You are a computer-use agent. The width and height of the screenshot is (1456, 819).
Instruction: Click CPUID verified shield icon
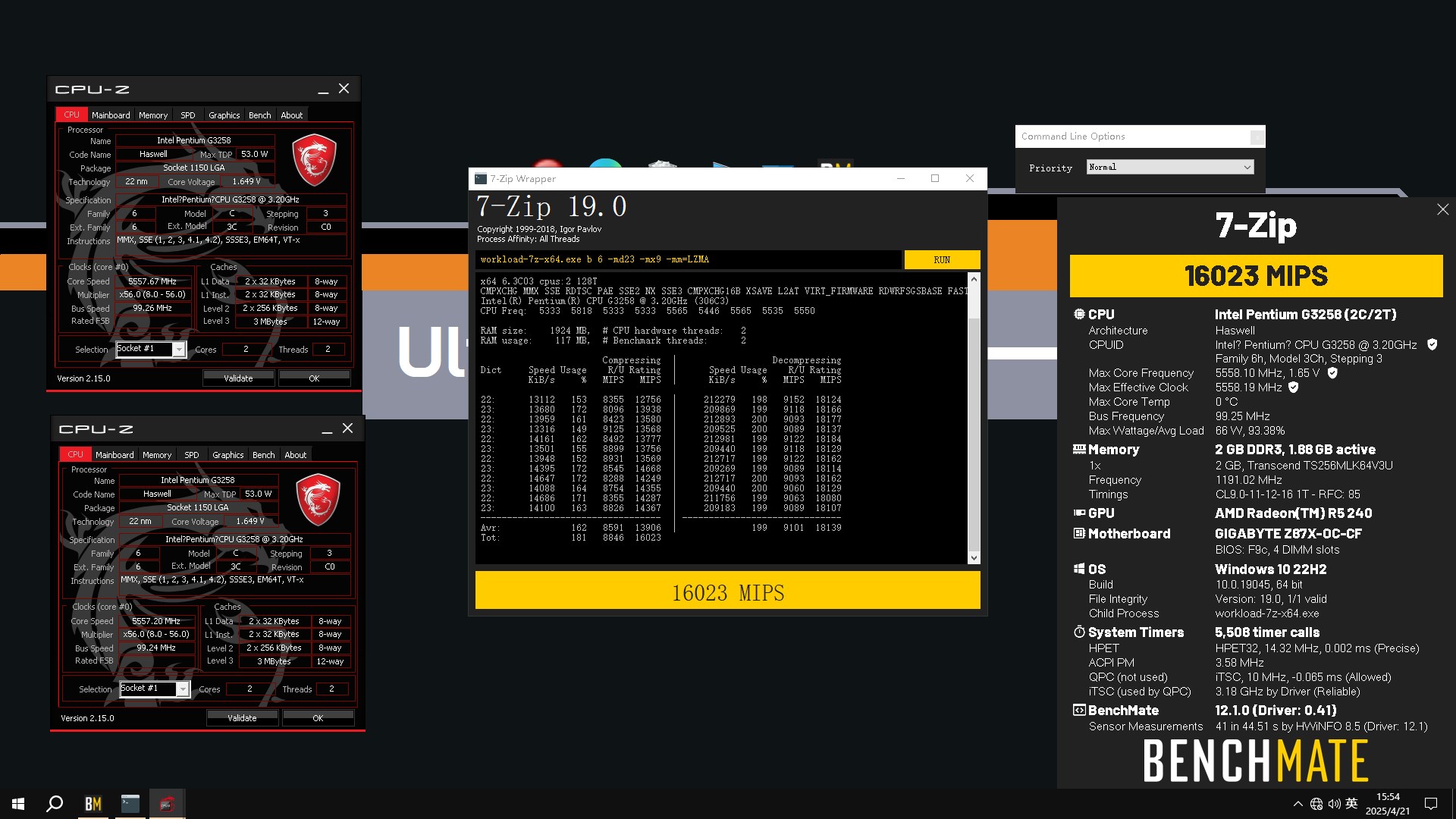[1432, 344]
